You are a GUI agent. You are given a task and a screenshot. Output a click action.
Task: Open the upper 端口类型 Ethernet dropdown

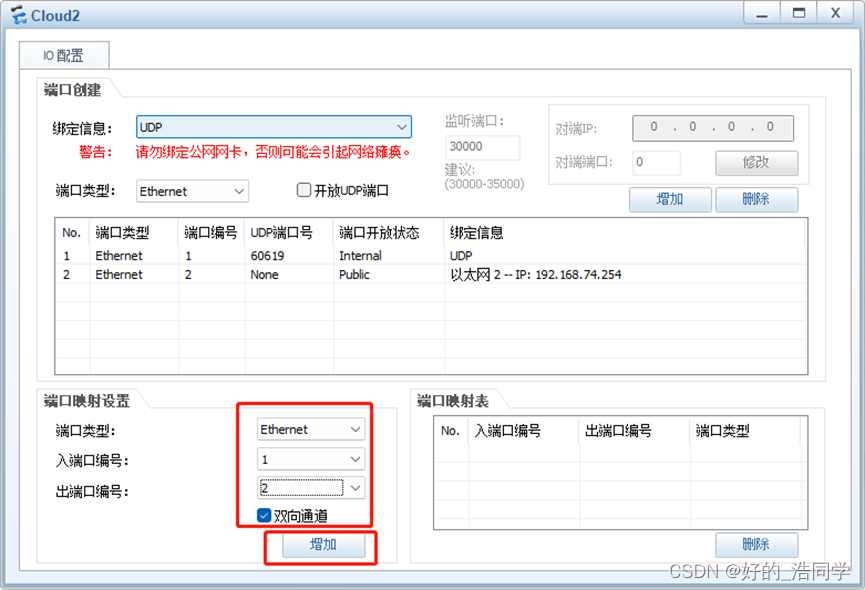click(x=192, y=191)
